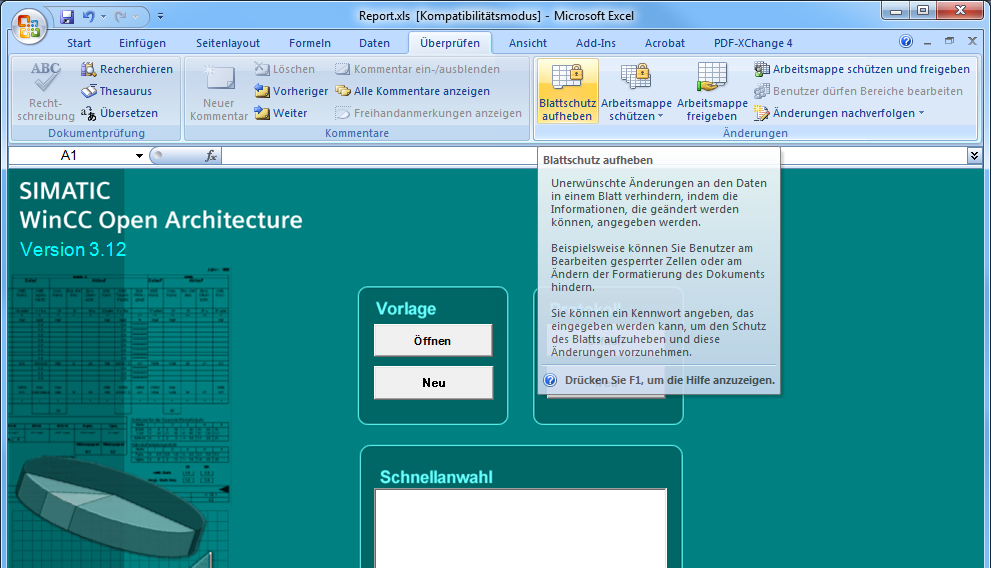Open Änderungen nachverfolgen dropdown
Image resolution: width=991 pixels, height=568 pixels.
(839, 113)
